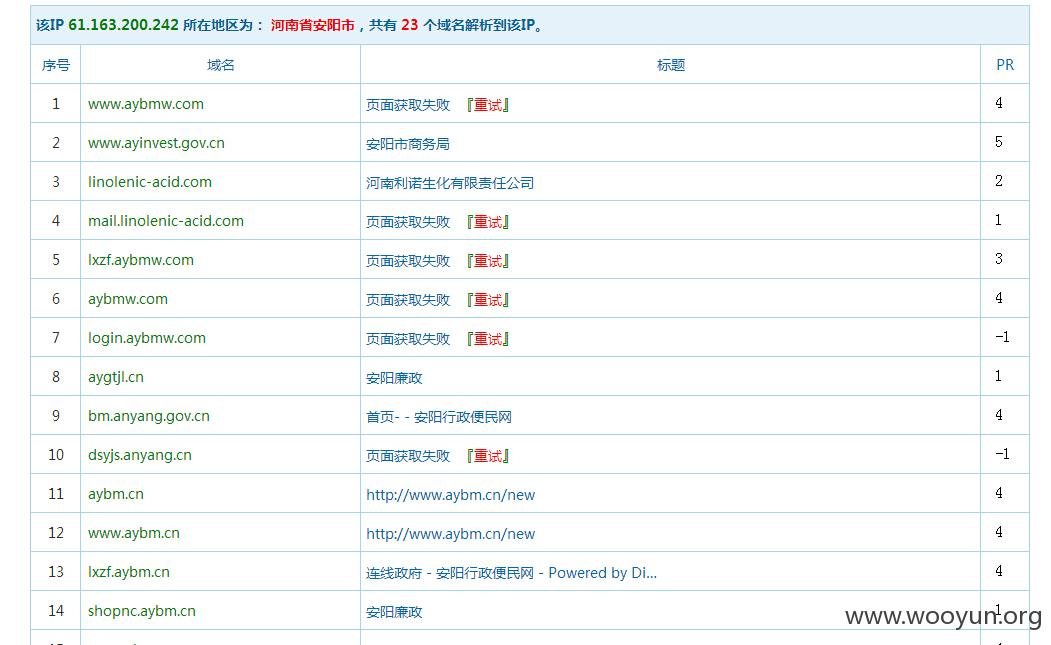Screen dimensions: 1051x645
Task: Open the linolenic-acid.com domain link
Action: (x=149, y=182)
